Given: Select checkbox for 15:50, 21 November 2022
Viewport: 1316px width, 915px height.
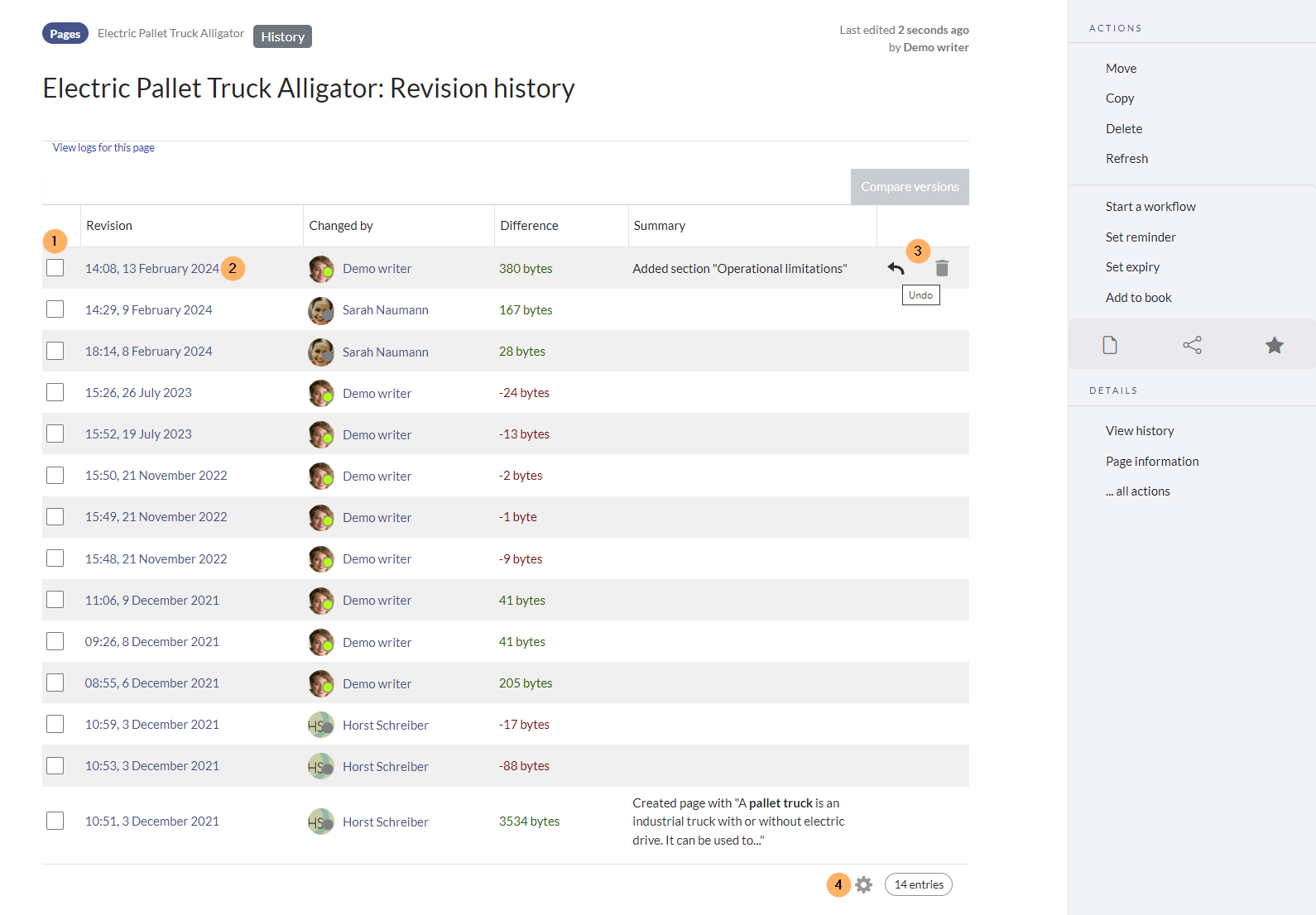Looking at the screenshot, I should (x=55, y=475).
